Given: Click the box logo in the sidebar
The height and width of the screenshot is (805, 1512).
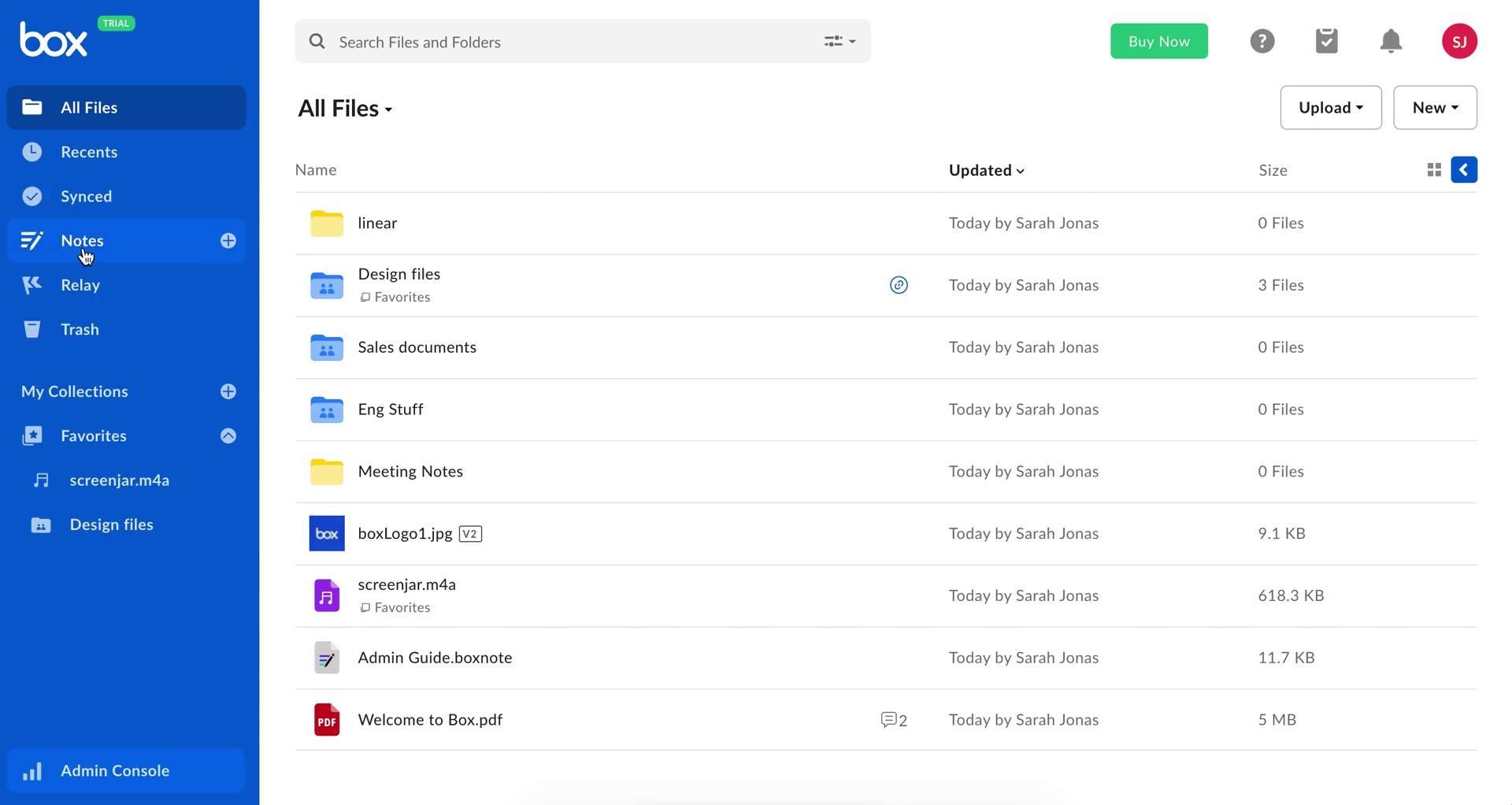Looking at the screenshot, I should click(54, 39).
